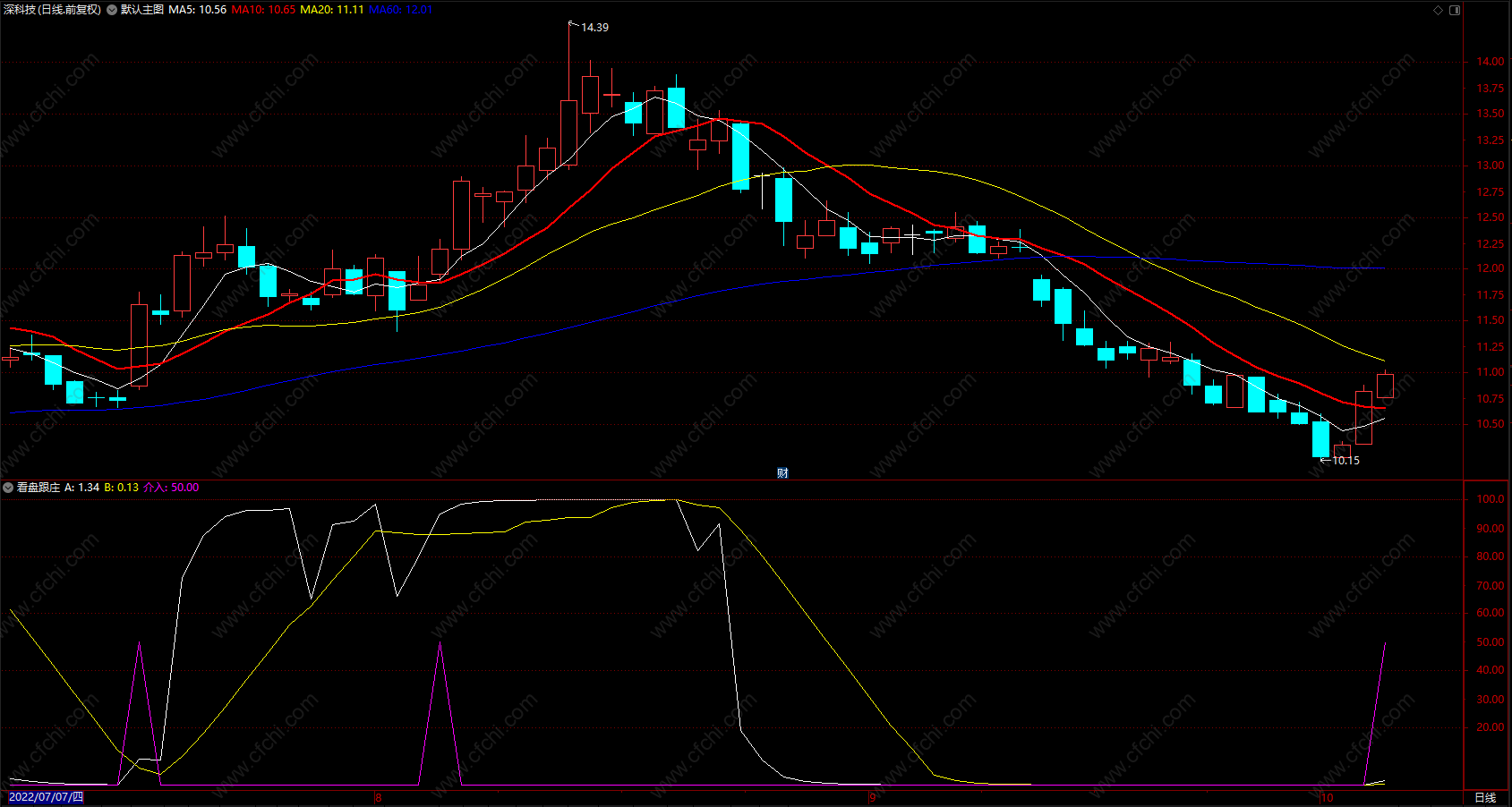1512x807 pixels.
Task: Click the month 10 marker on the time axis
Action: (1327, 797)
